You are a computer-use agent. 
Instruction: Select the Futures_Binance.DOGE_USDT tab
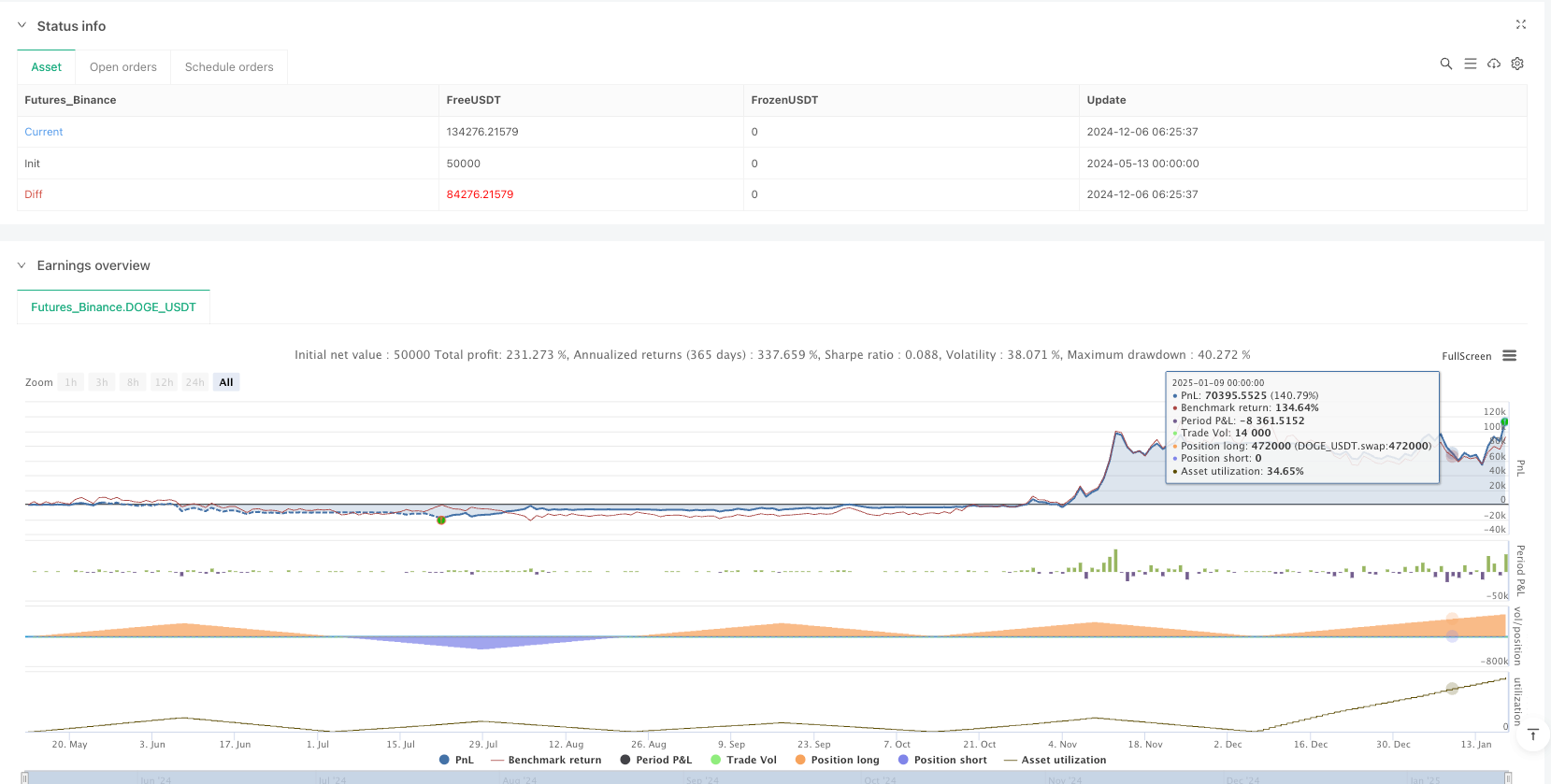point(113,306)
